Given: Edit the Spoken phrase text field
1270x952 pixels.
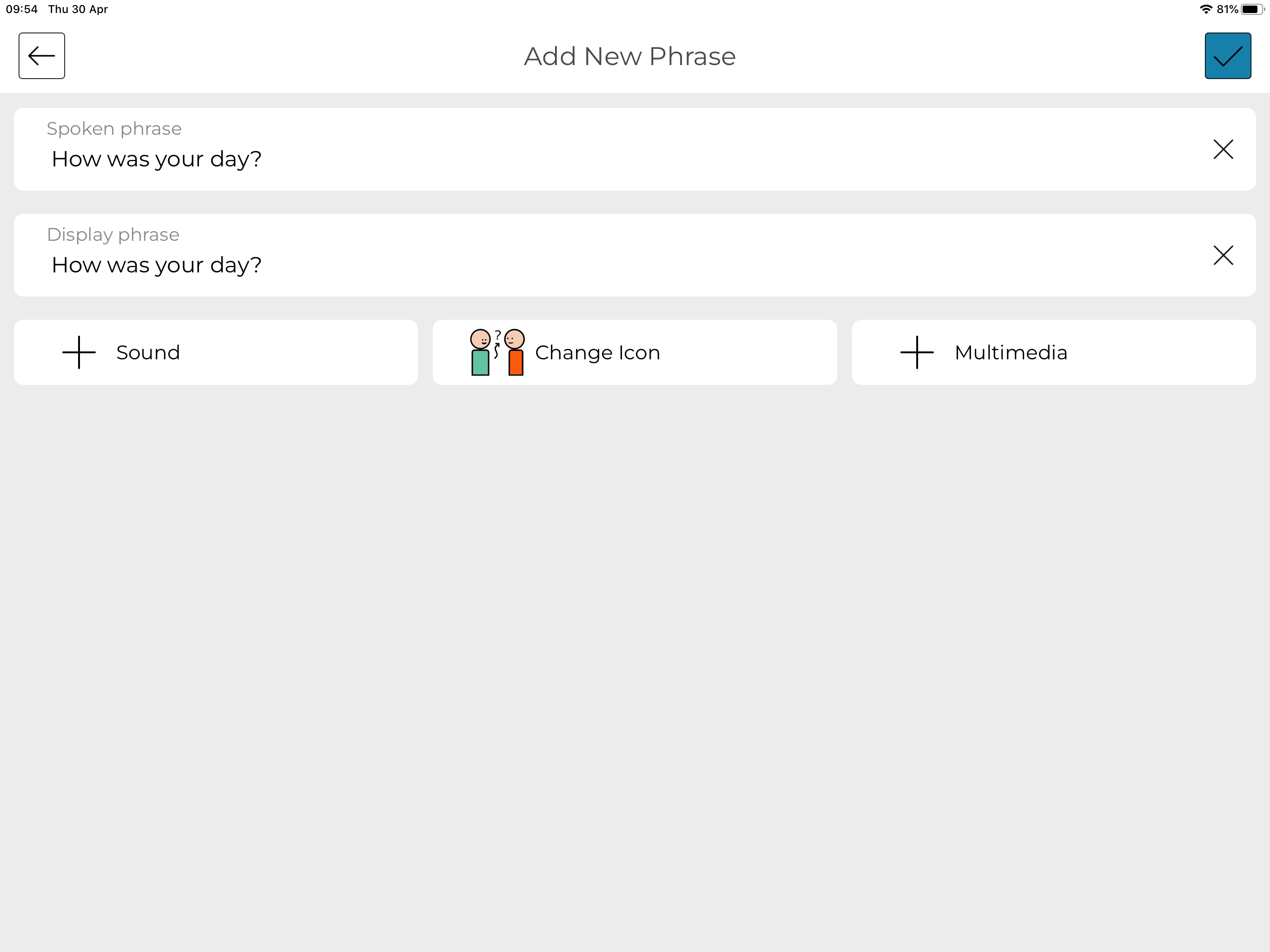Looking at the screenshot, I should click(635, 149).
